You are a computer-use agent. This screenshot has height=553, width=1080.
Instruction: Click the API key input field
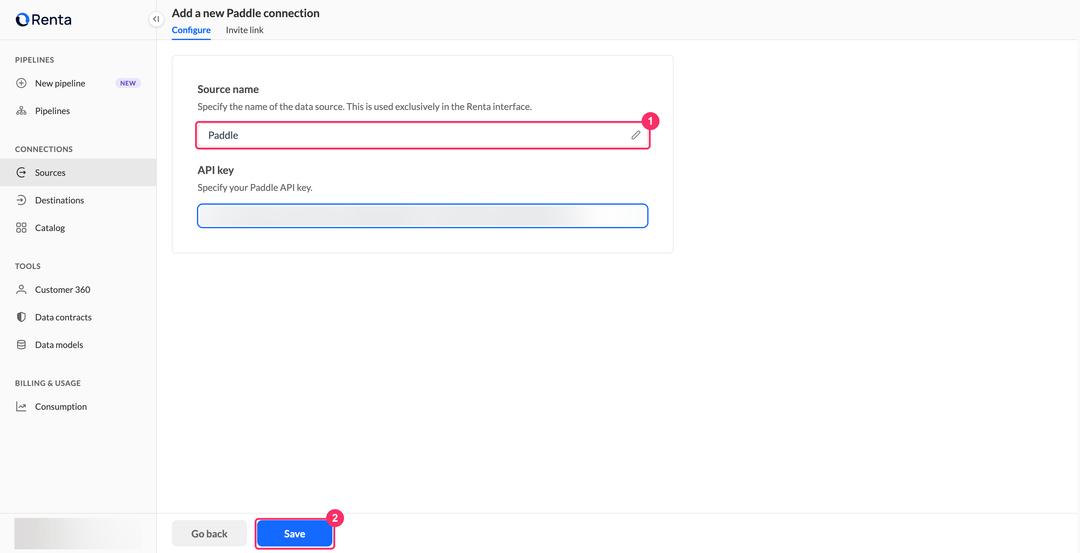422,216
